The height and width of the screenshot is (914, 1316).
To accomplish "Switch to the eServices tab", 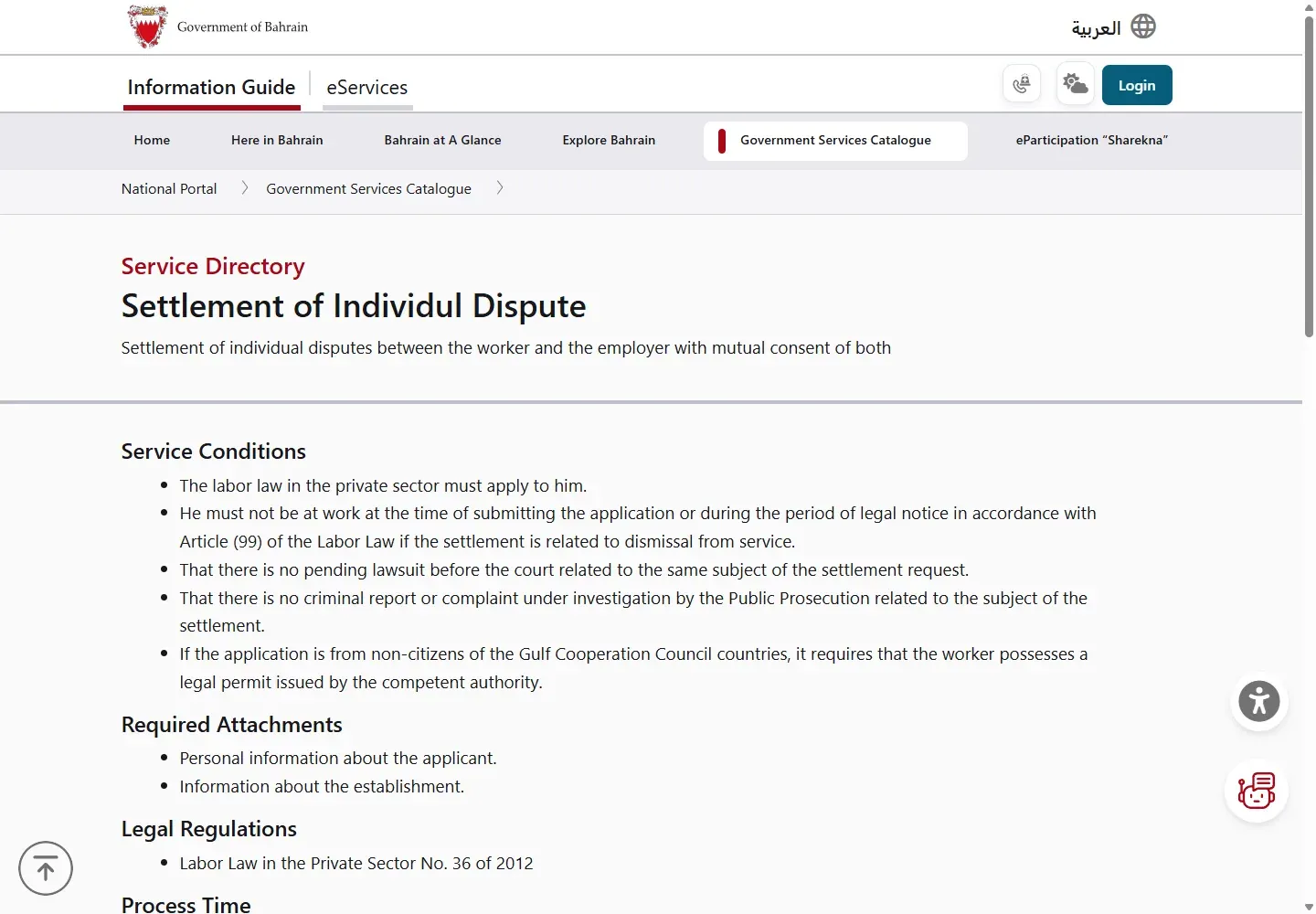I will click(x=367, y=88).
